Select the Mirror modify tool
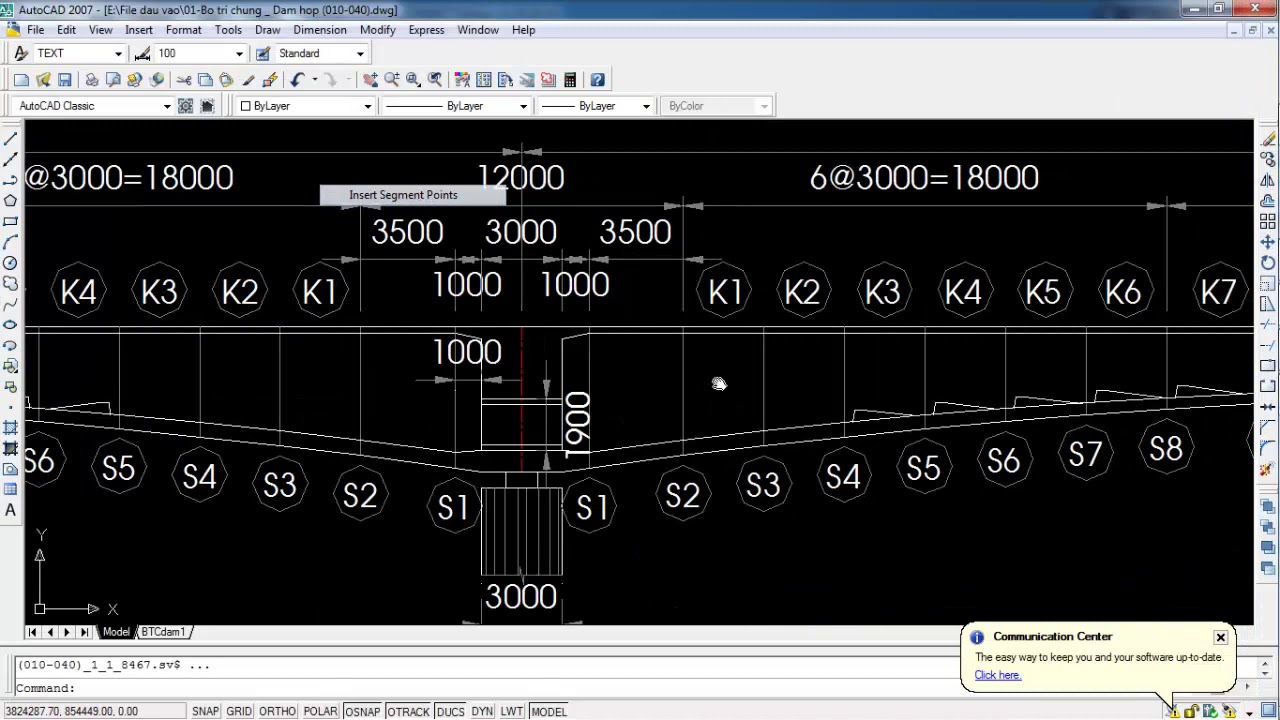 [x=1268, y=180]
